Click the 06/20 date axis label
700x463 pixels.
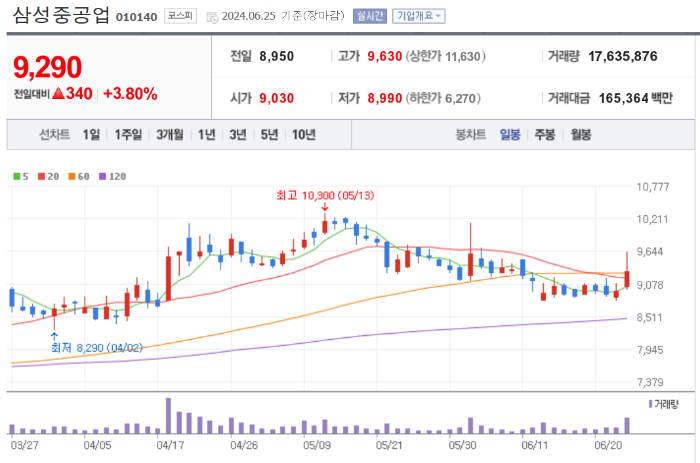pyautogui.click(x=608, y=445)
